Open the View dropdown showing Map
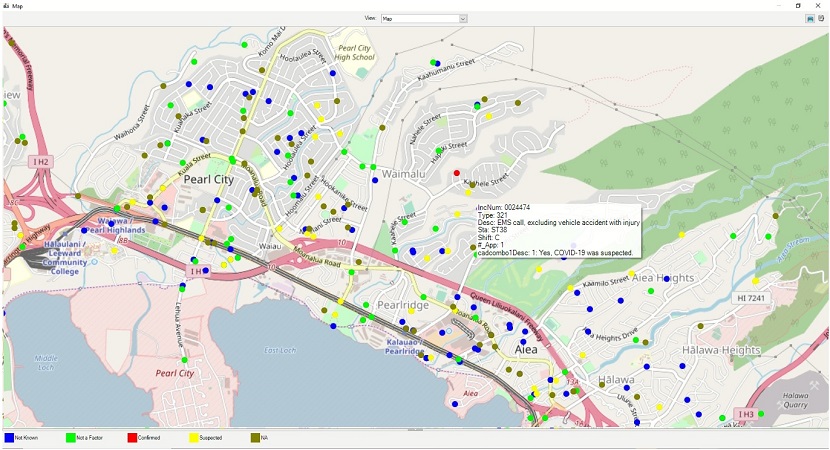Screen dimensions: 830x450 (x=423, y=19)
